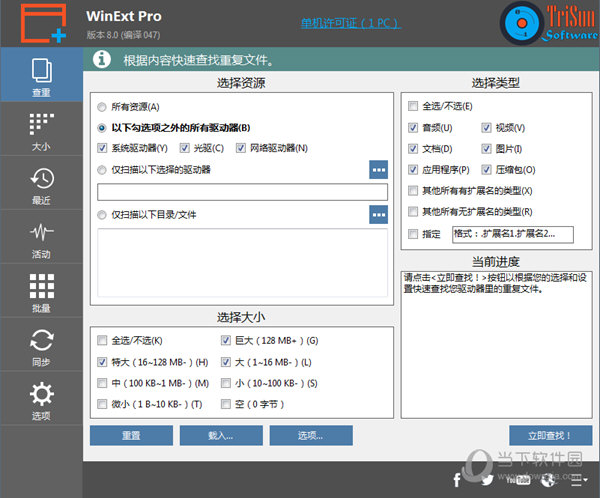Screen dimensions: 600x498
Task: Enable 其他所有无扩展名的类型(R) checkbox
Action: point(413,211)
